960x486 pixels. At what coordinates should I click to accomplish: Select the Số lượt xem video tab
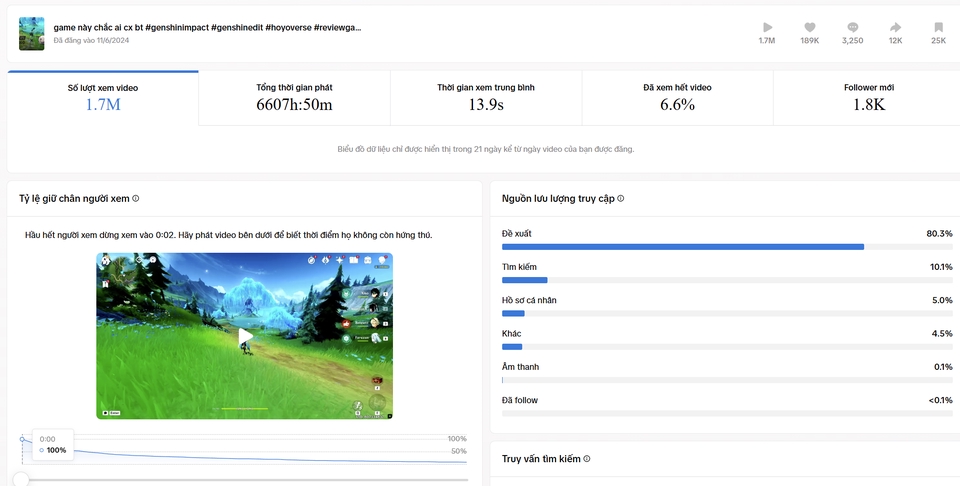tap(103, 98)
